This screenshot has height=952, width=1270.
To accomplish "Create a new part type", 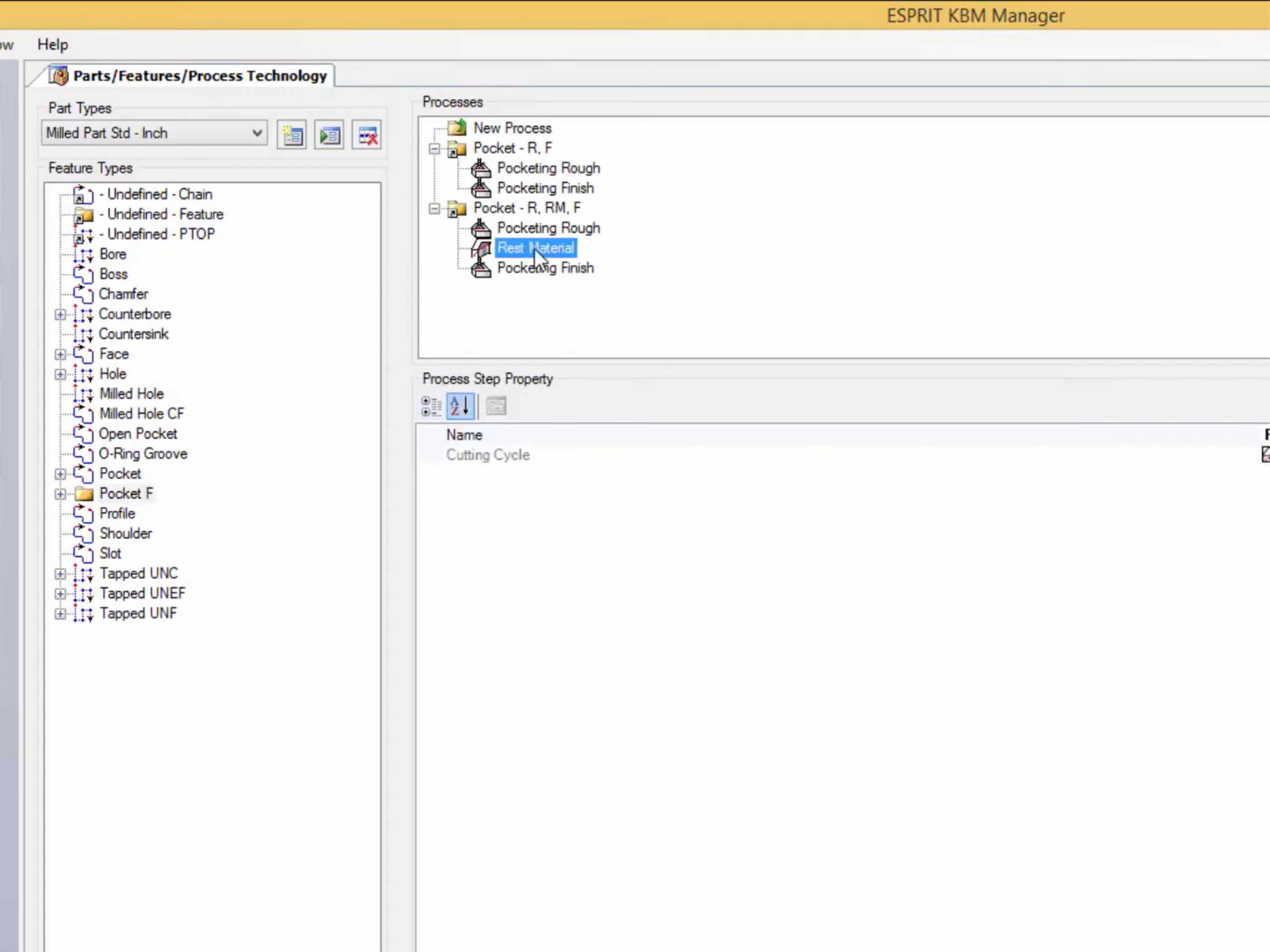I will pos(292,135).
